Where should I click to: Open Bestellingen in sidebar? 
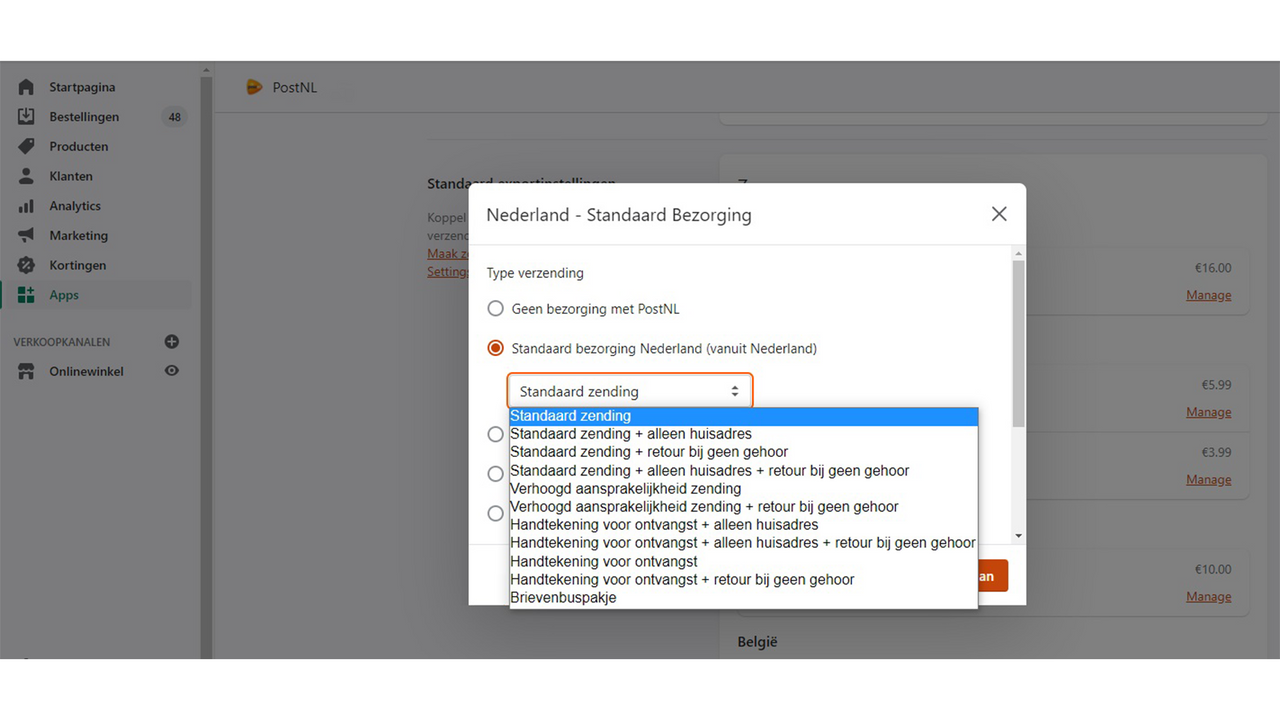84,117
